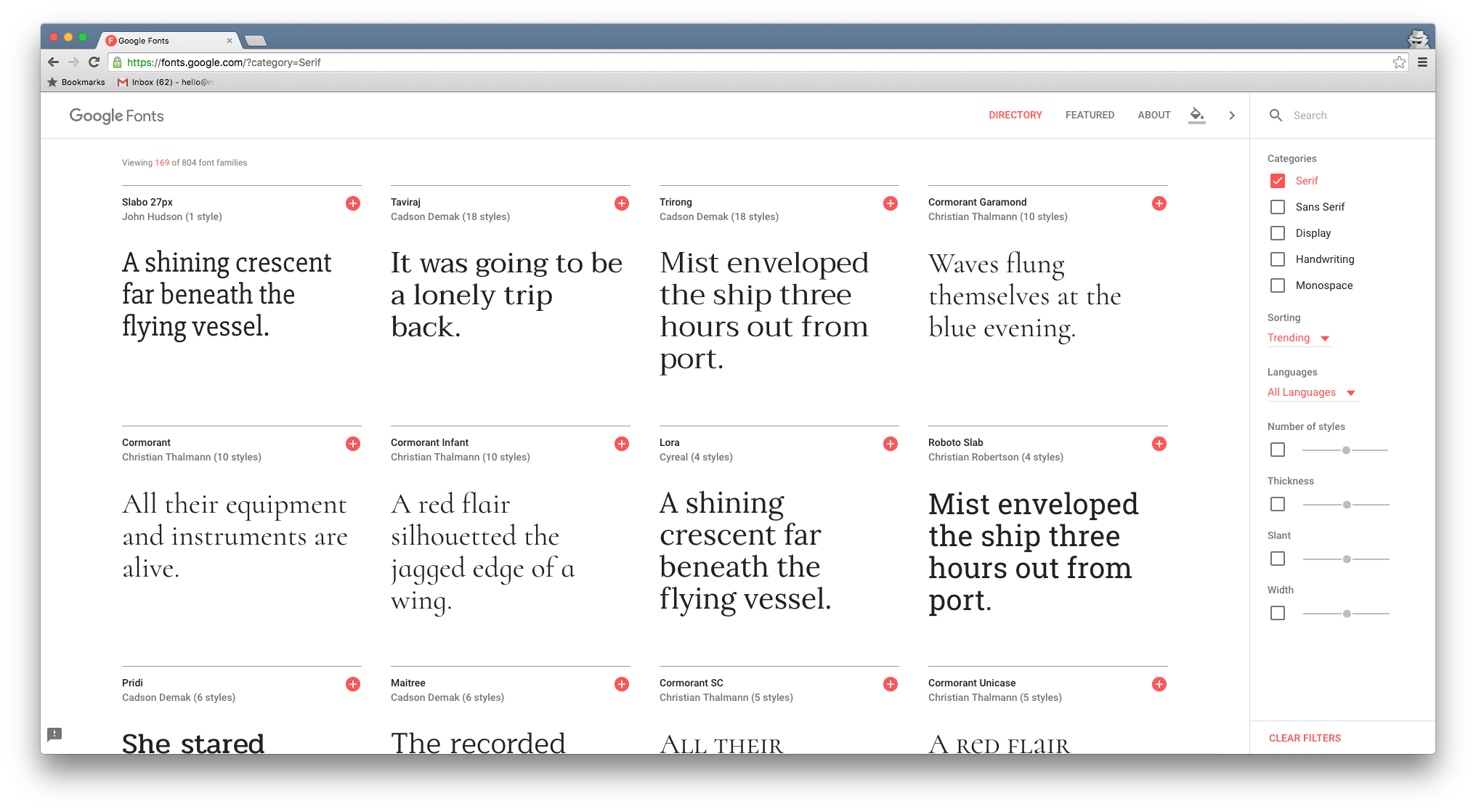Bookmark this page with star icon
Viewport: 1476px width, 812px height.
(1399, 62)
